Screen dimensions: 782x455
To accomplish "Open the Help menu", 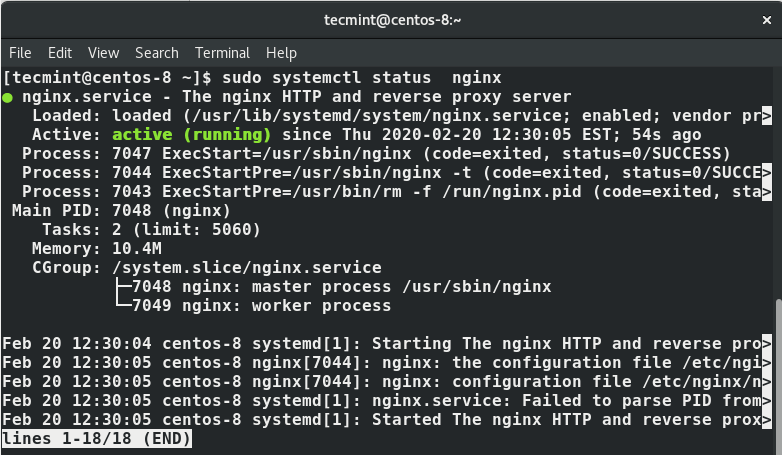I will pyautogui.click(x=281, y=53).
